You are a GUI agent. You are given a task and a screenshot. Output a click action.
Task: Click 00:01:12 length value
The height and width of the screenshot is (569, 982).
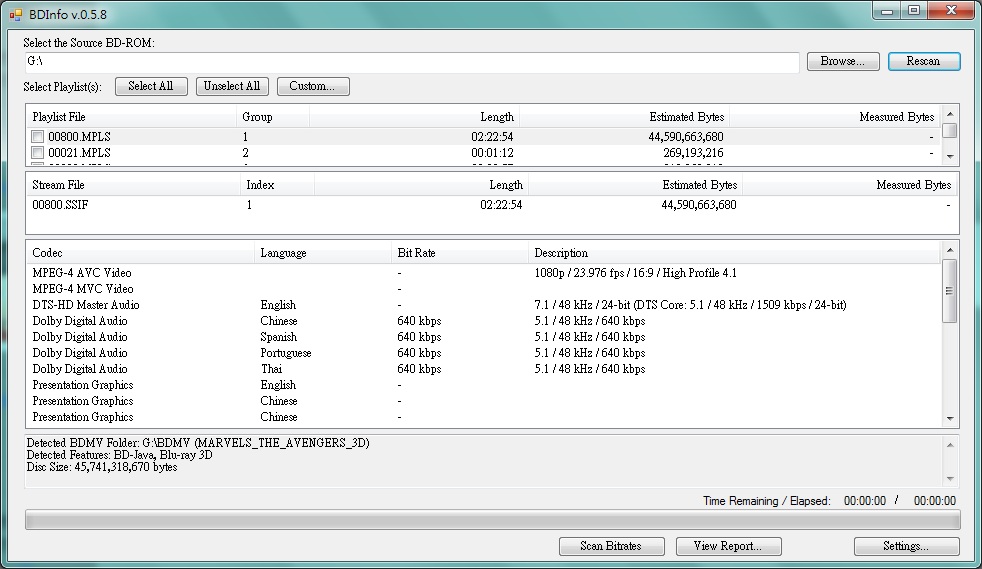click(492, 153)
